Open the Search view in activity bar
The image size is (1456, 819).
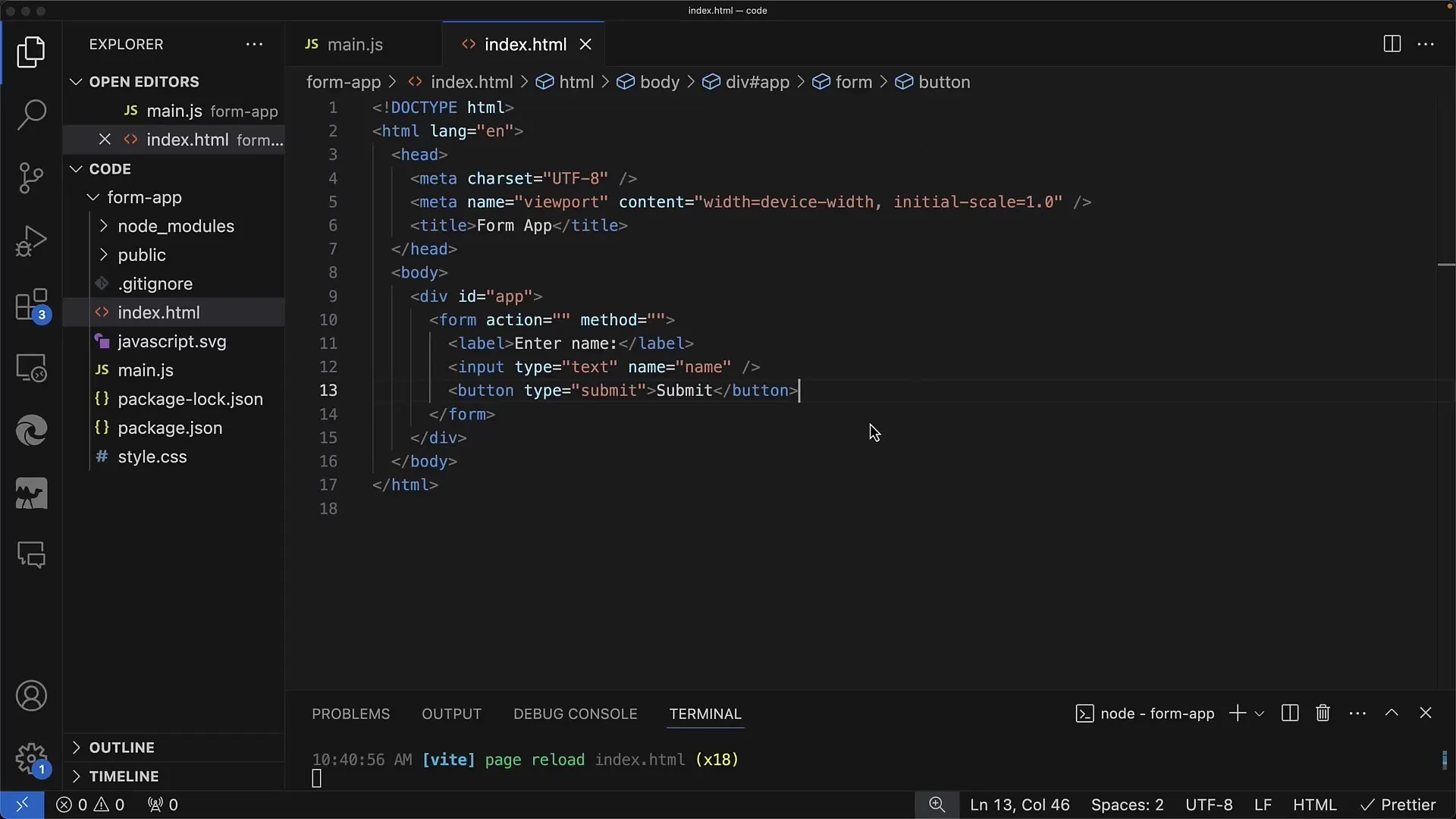point(31,115)
